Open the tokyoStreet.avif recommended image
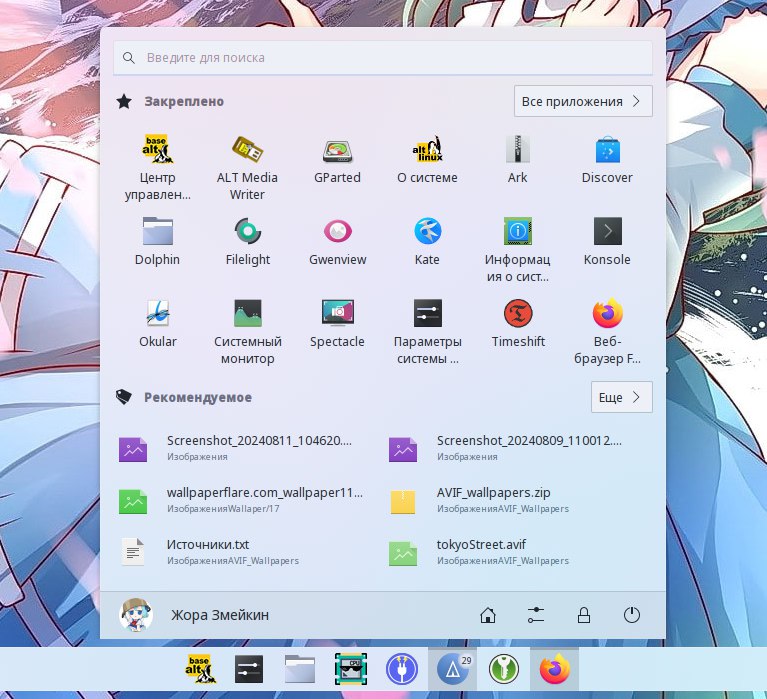Screen dimensions: 767x699 (480, 551)
